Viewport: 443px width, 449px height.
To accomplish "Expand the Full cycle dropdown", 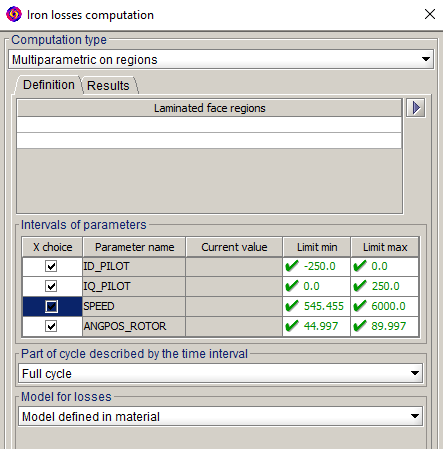I will (220, 373).
